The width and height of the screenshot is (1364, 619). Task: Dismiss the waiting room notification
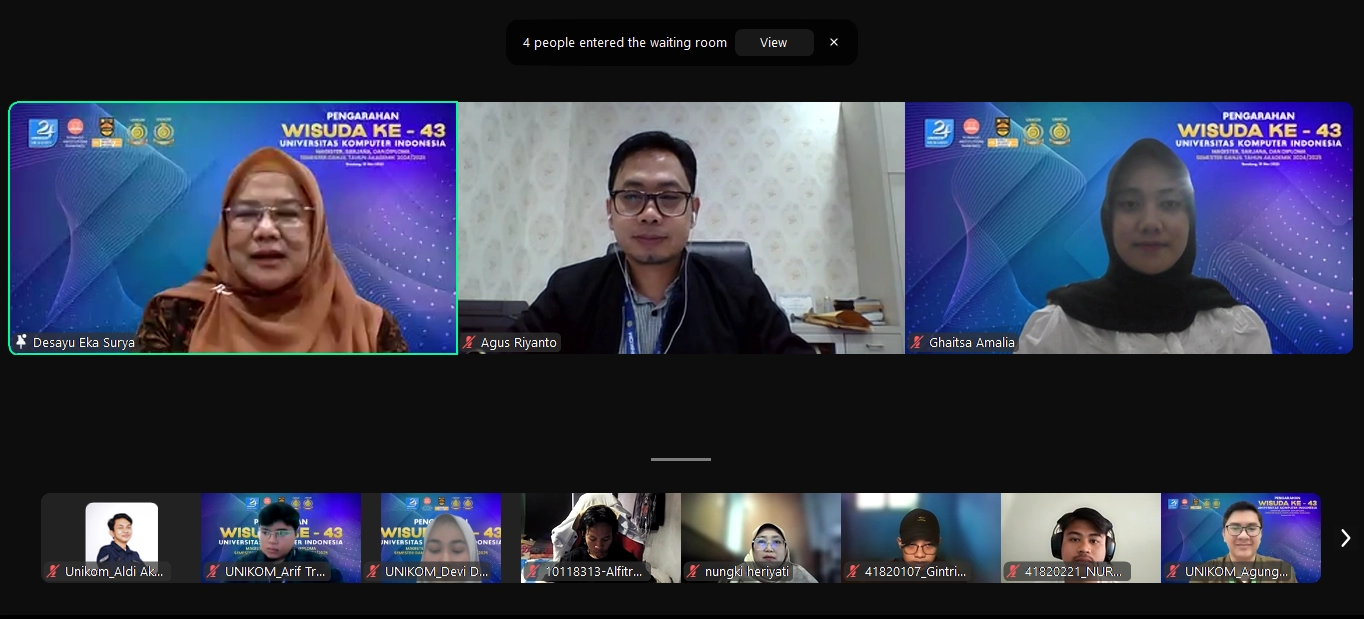834,43
